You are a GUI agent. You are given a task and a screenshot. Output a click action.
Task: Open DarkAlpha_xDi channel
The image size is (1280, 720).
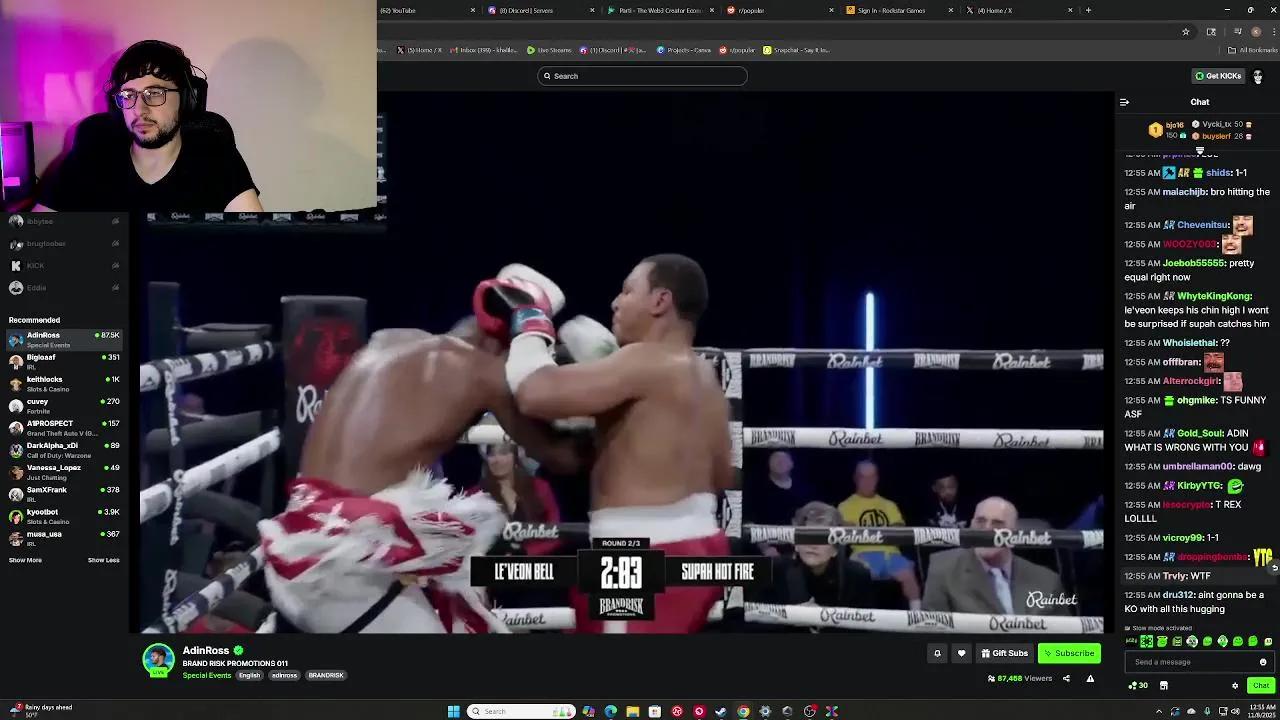click(x=64, y=450)
